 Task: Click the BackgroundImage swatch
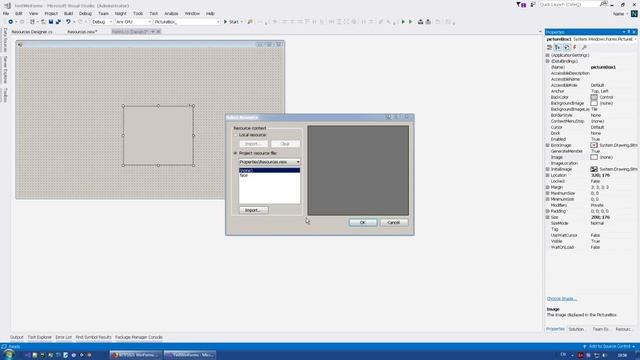tap(594, 103)
